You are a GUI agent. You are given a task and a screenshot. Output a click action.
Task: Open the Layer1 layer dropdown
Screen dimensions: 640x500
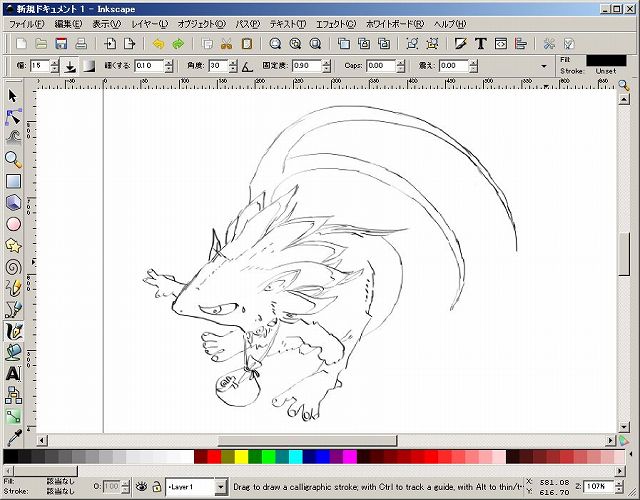click(196, 486)
